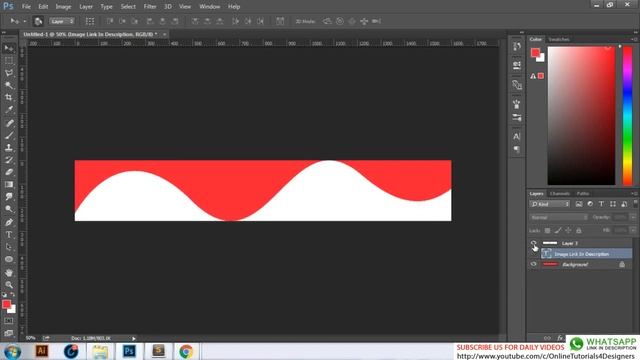This screenshot has height=360, width=640.
Task: Open the Layer menu
Action: coord(86,7)
